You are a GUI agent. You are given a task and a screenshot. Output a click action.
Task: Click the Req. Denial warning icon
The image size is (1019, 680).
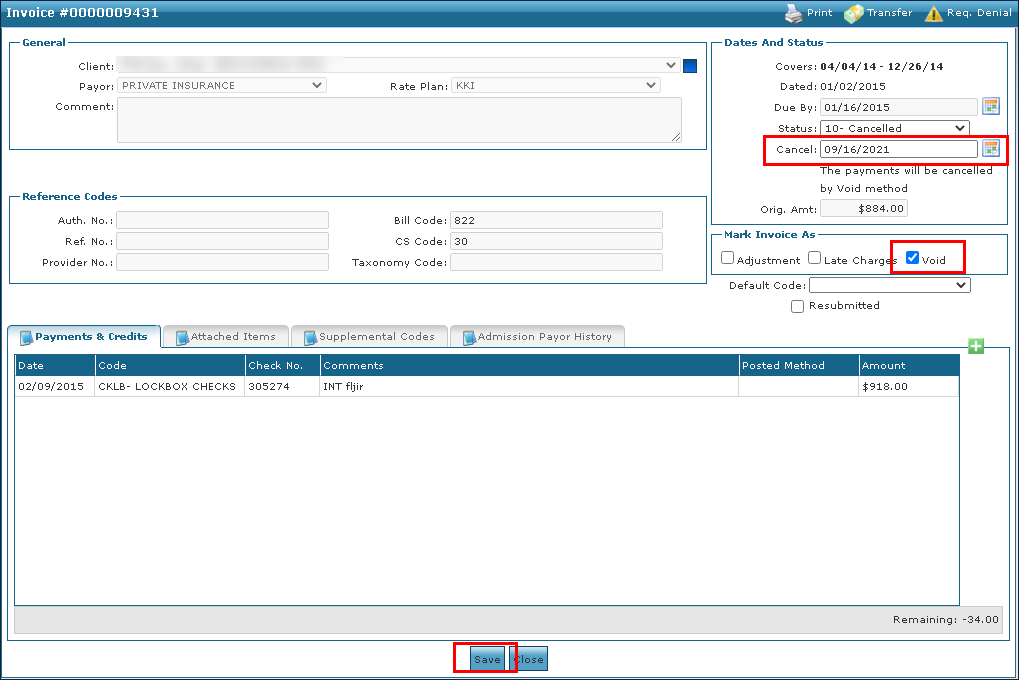pos(933,13)
